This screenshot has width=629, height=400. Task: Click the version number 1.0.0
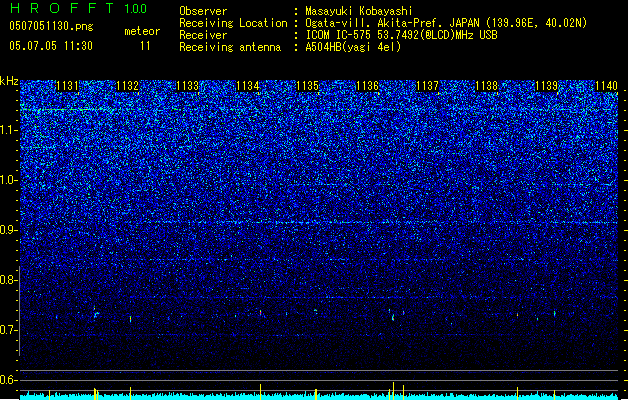click(135, 9)
